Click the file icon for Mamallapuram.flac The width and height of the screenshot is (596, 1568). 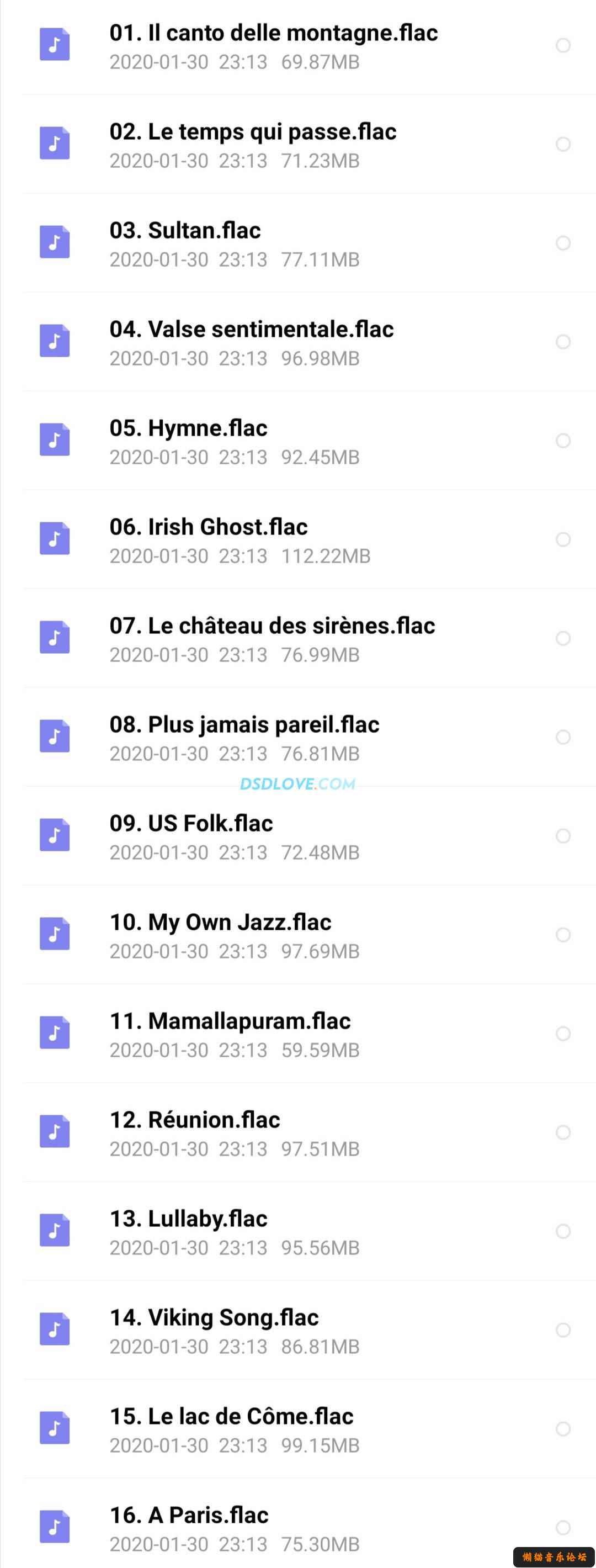coord(55,1033)
